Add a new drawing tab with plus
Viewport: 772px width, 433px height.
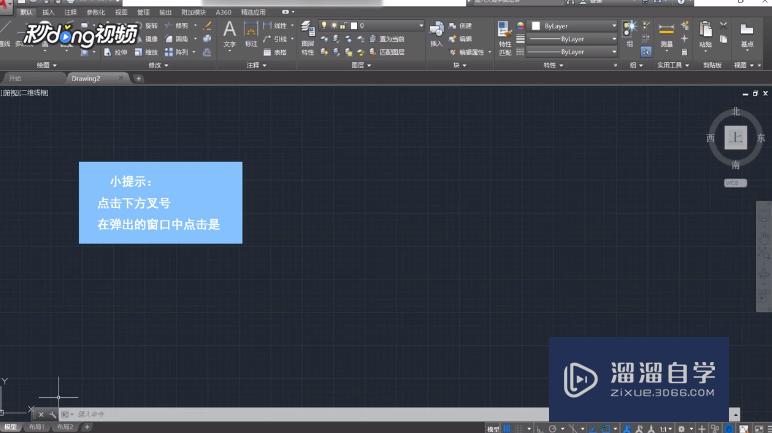(x=138, y=78)
